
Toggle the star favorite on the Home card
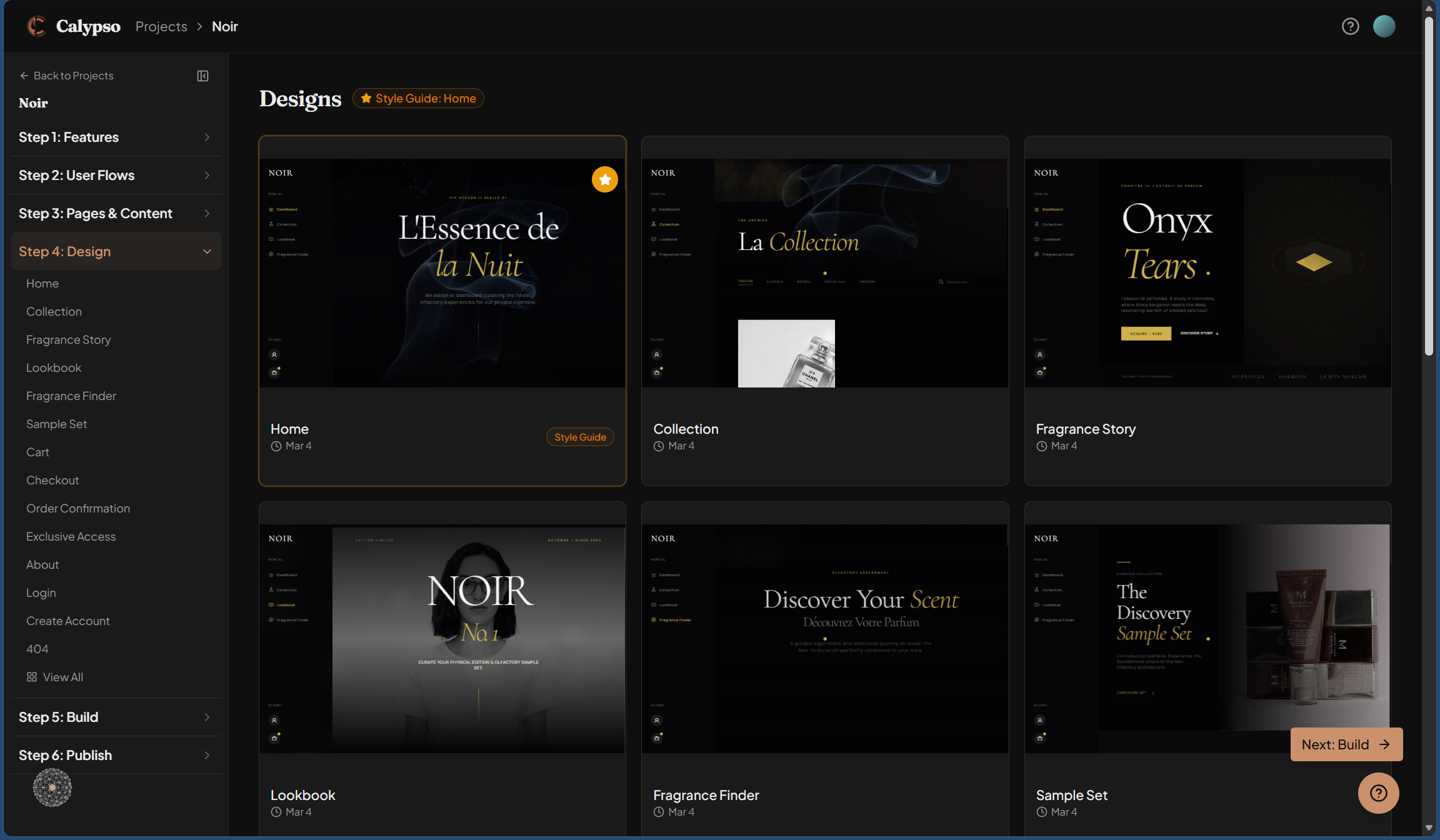click(x=604, y=179)
